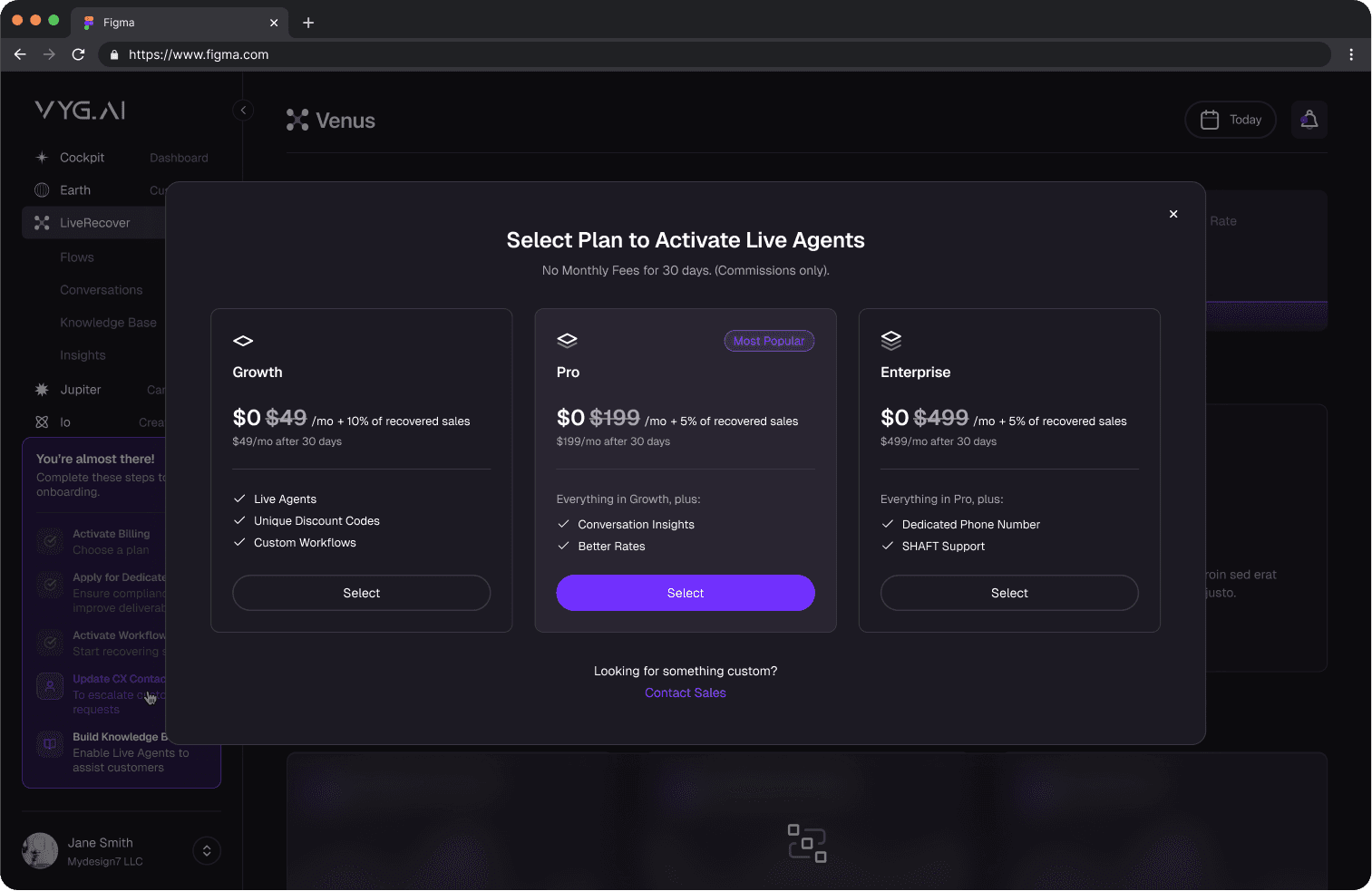1372x891 pixels.
Task: Open the Today date picker
Action: click(1230, 119)
